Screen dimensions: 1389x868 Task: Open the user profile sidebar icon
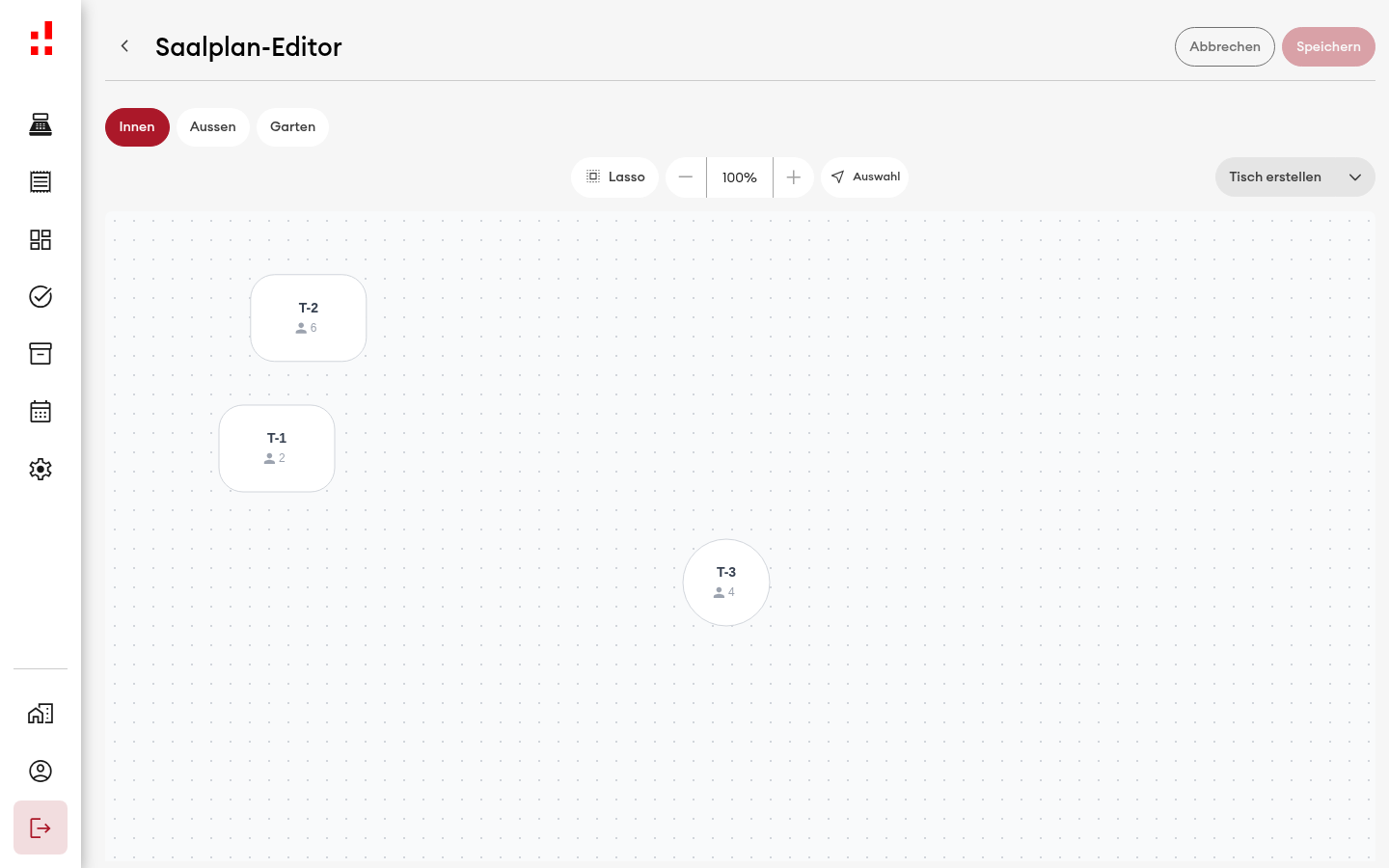[x=41, y=771]
